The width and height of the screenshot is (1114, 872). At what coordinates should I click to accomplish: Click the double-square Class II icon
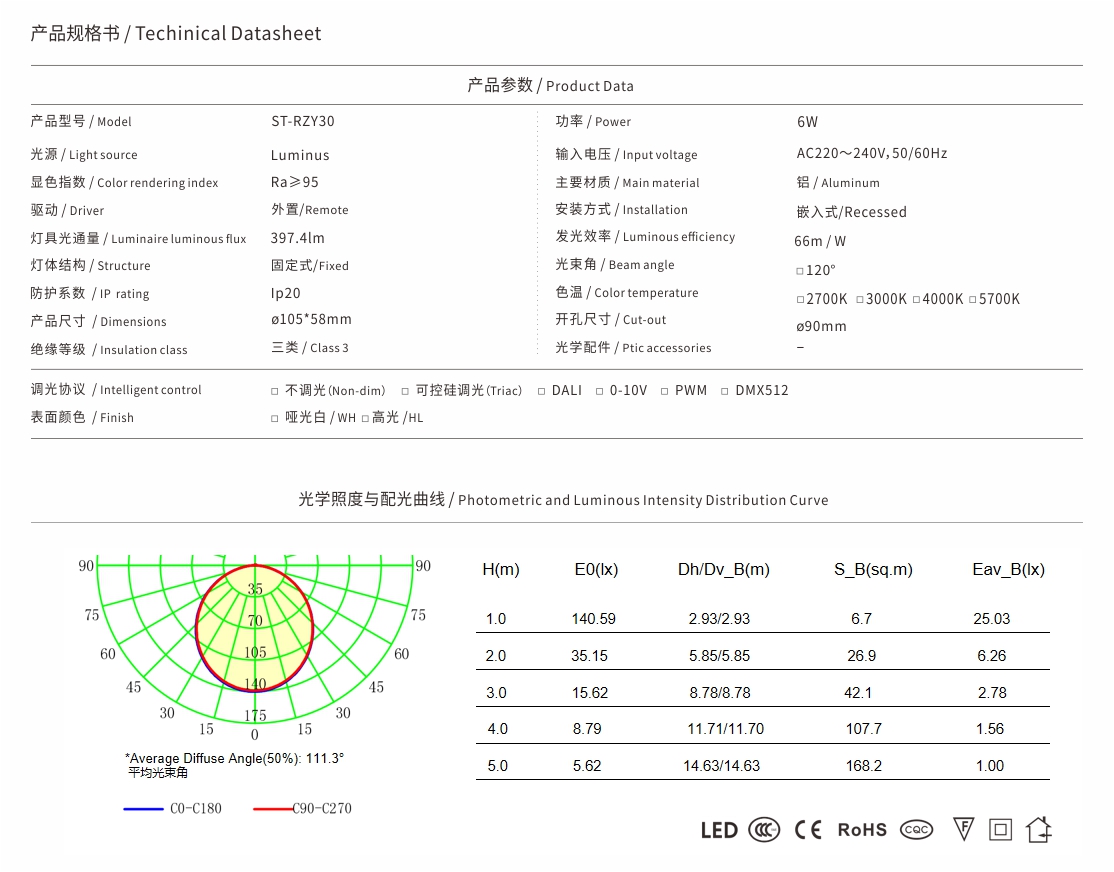tap(1001, 829)
